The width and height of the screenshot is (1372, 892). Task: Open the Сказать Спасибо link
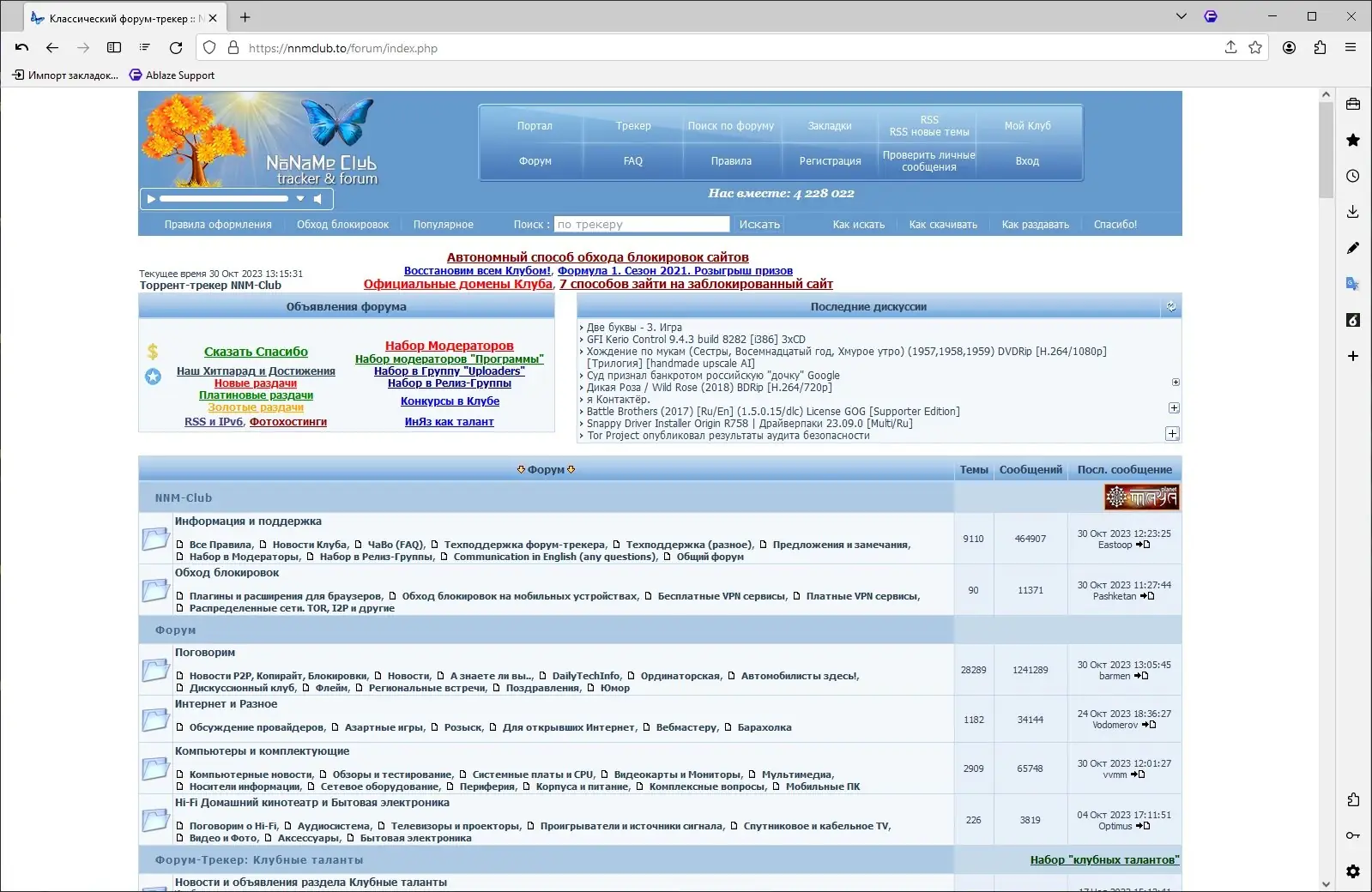pos(256,352)
